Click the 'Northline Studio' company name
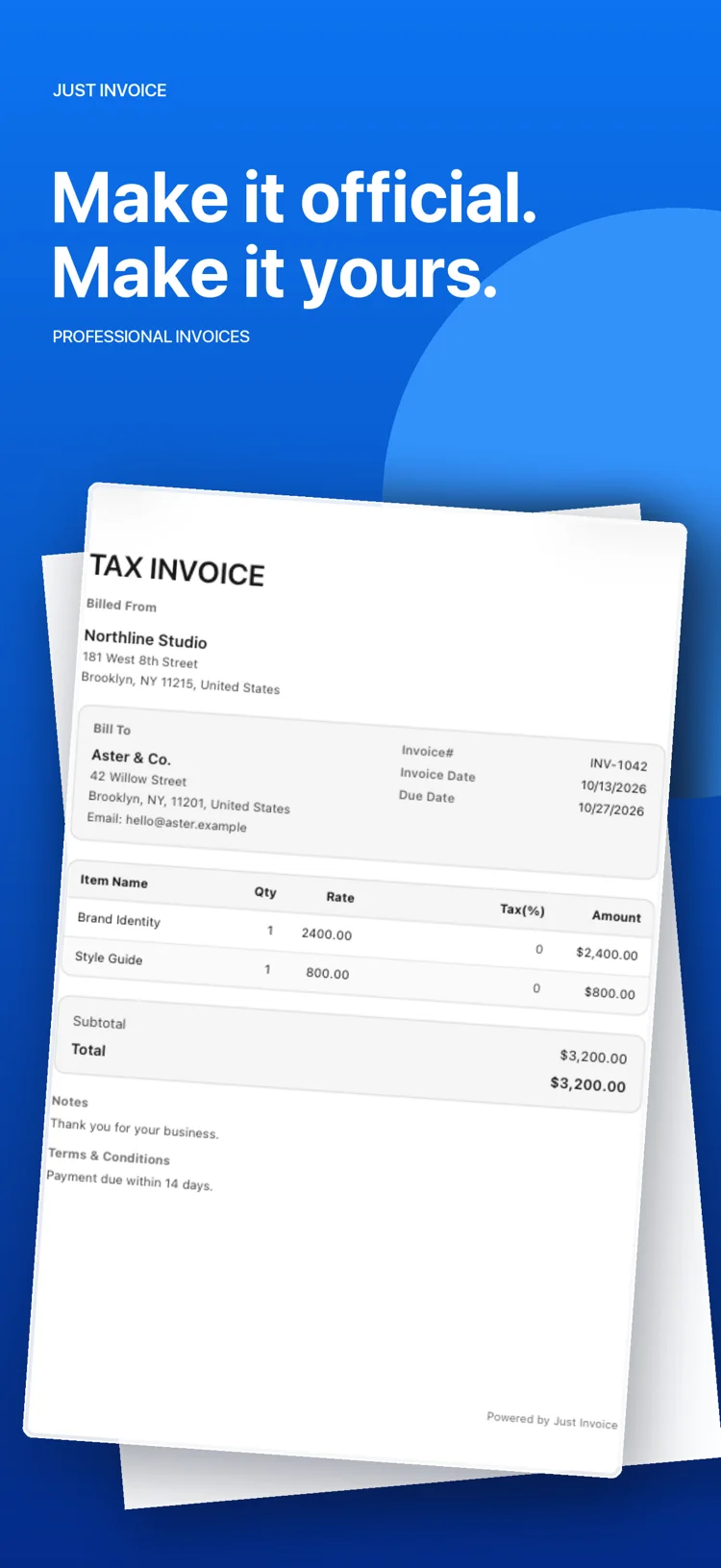The height and width of the screenshot is (1568, 721). point(145,639)
